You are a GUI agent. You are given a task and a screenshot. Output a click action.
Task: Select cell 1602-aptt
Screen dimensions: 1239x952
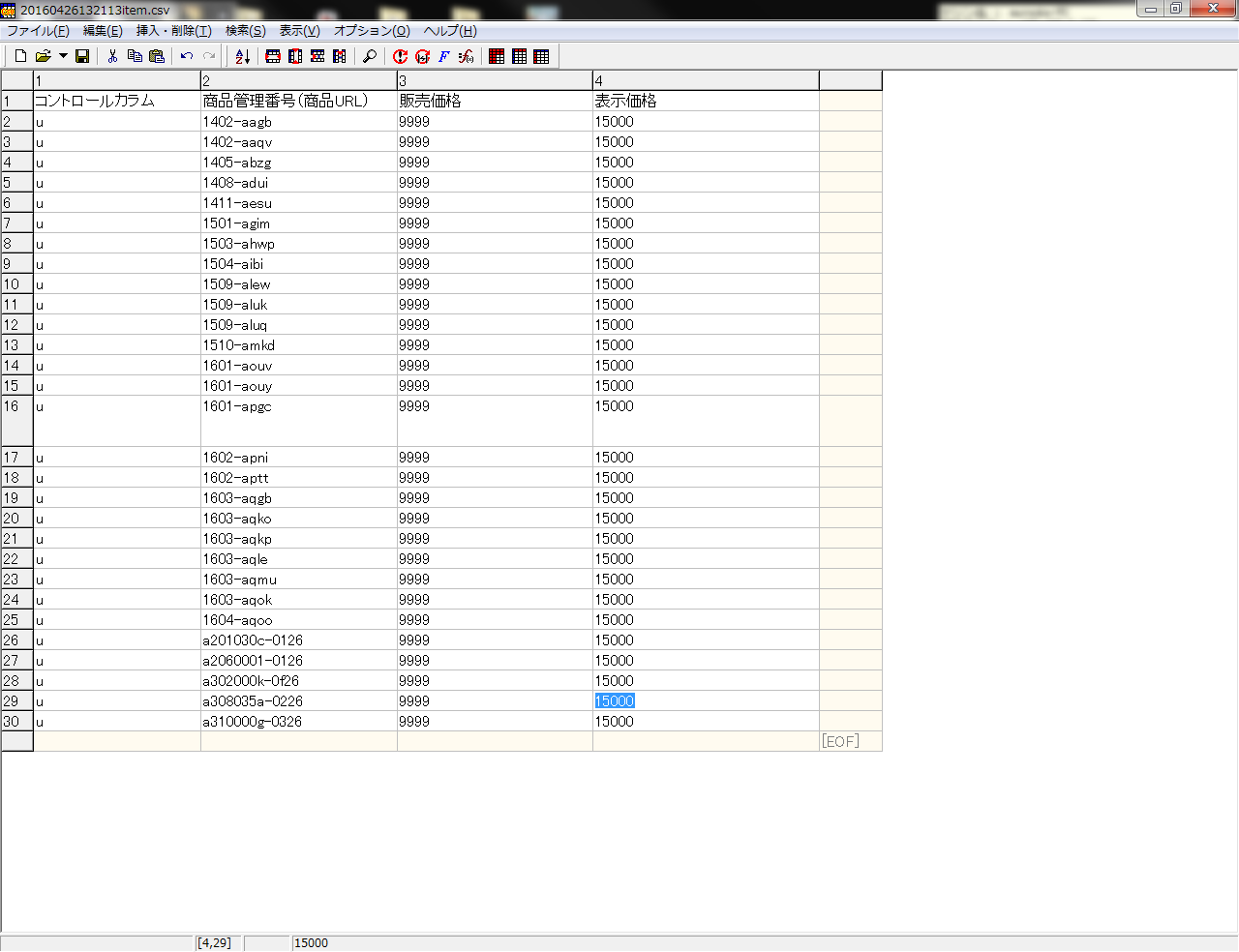point(299,478)
